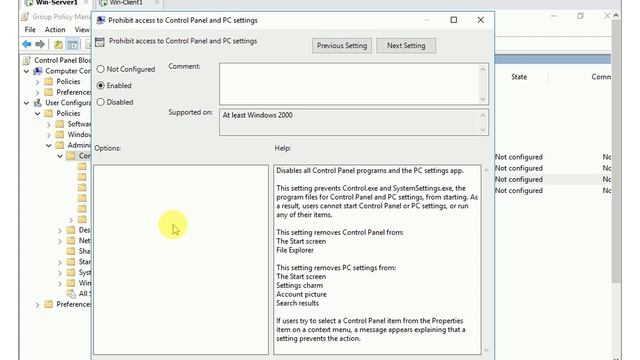Click the State column header in the background window
This screenshot has height=360, width=640.
[519, 77]
